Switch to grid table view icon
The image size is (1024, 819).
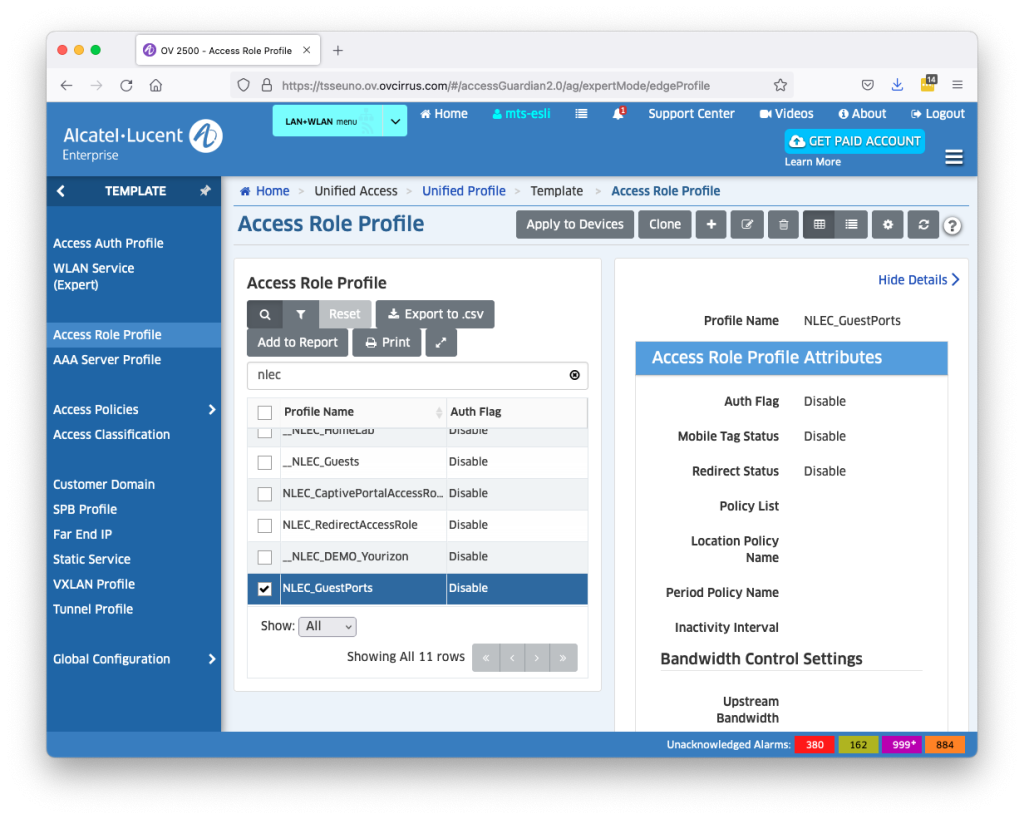point(819,225)
